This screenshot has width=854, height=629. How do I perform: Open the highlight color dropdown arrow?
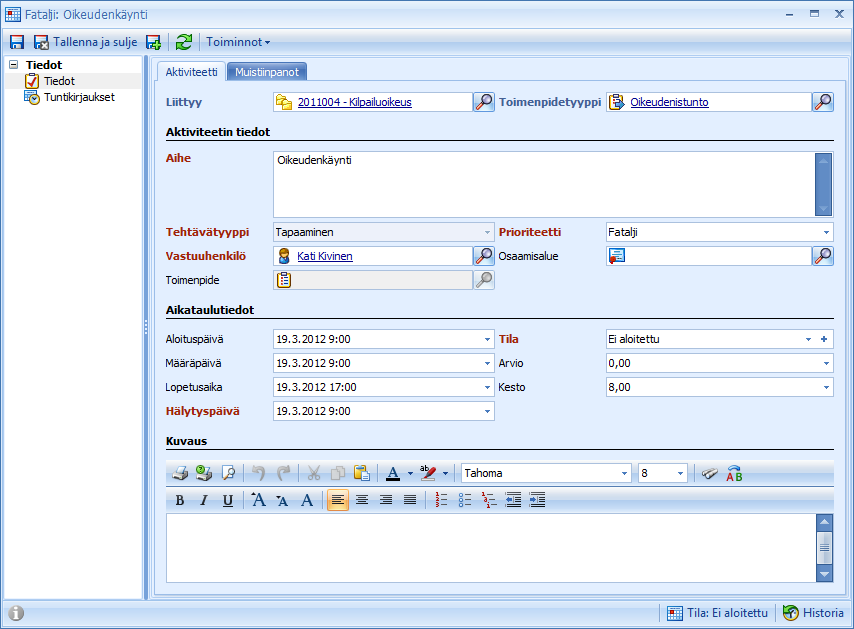click(446, 473)
